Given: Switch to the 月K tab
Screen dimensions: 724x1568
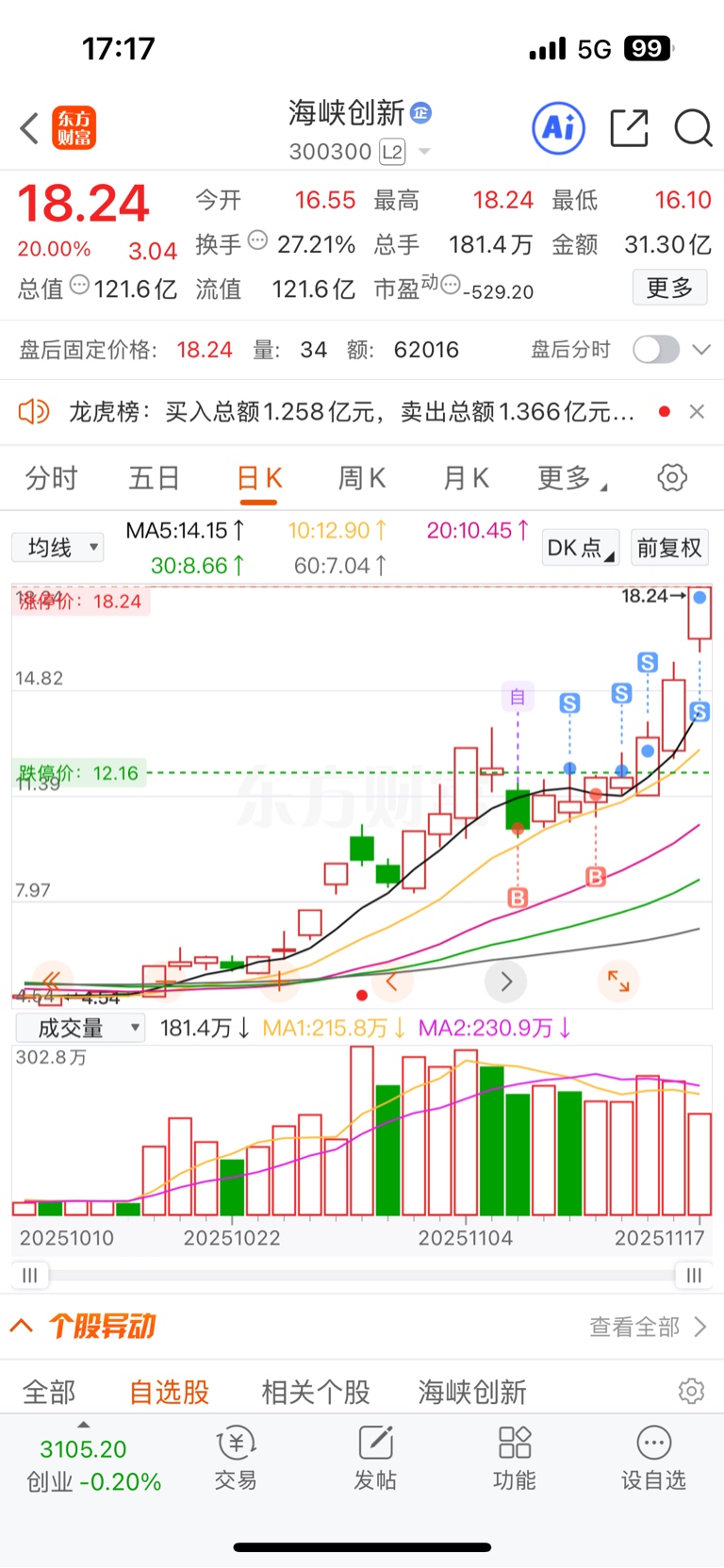Looking at the screenshot, I should 467,478.
